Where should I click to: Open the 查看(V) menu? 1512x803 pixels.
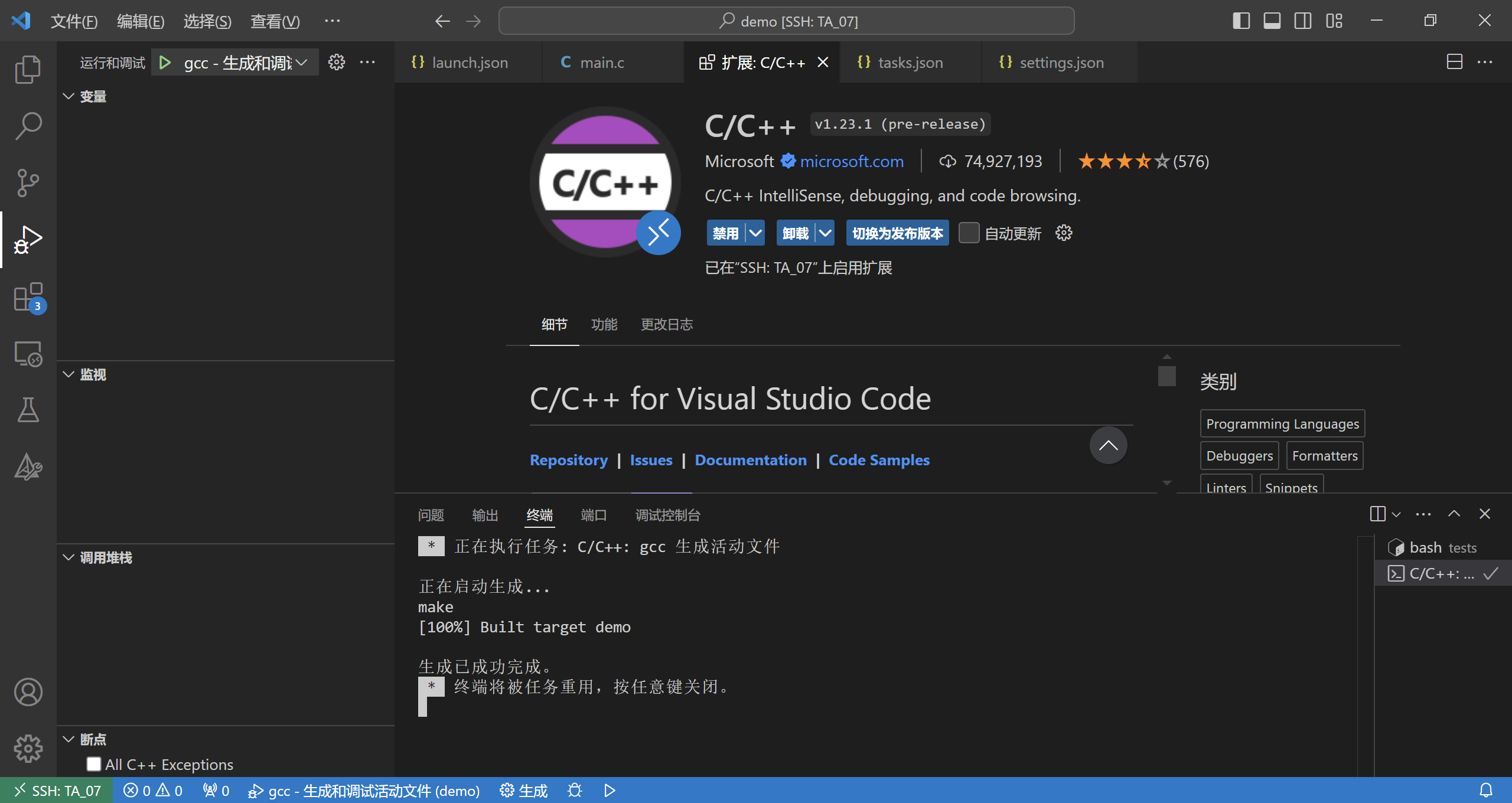(x=275, y=21)
